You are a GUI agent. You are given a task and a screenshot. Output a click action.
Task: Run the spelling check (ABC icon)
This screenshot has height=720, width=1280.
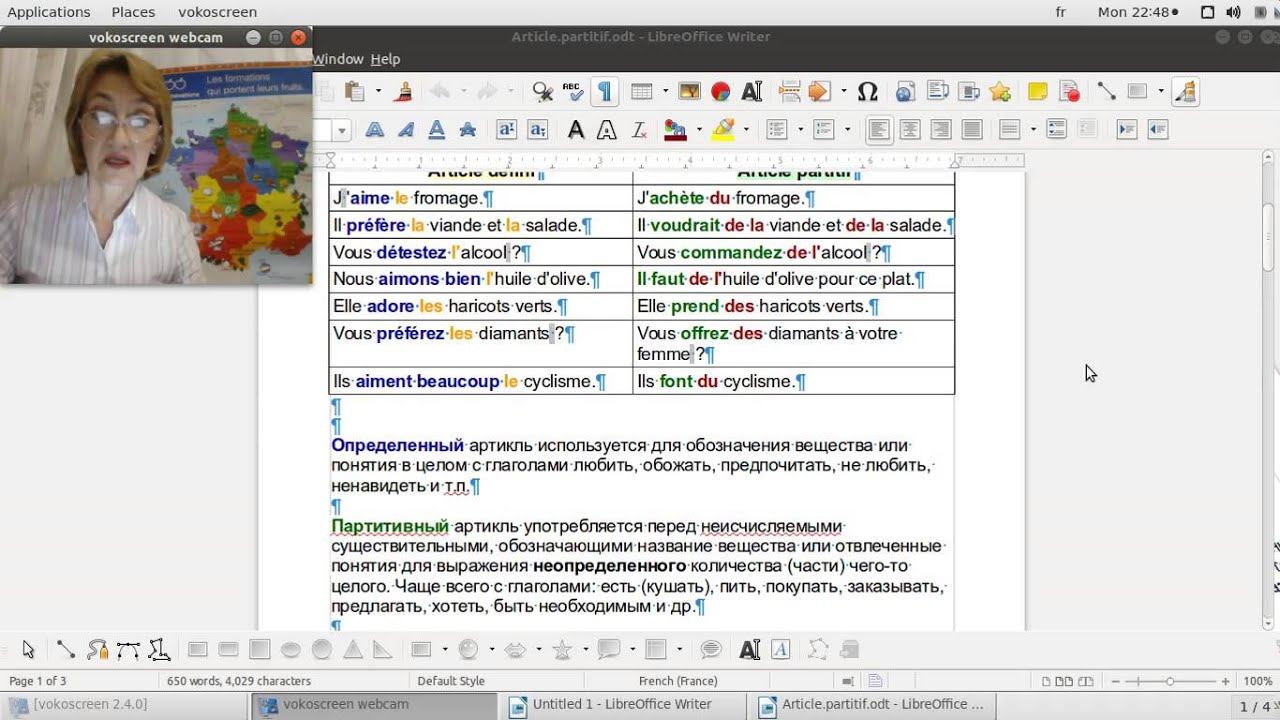(573, 92)
